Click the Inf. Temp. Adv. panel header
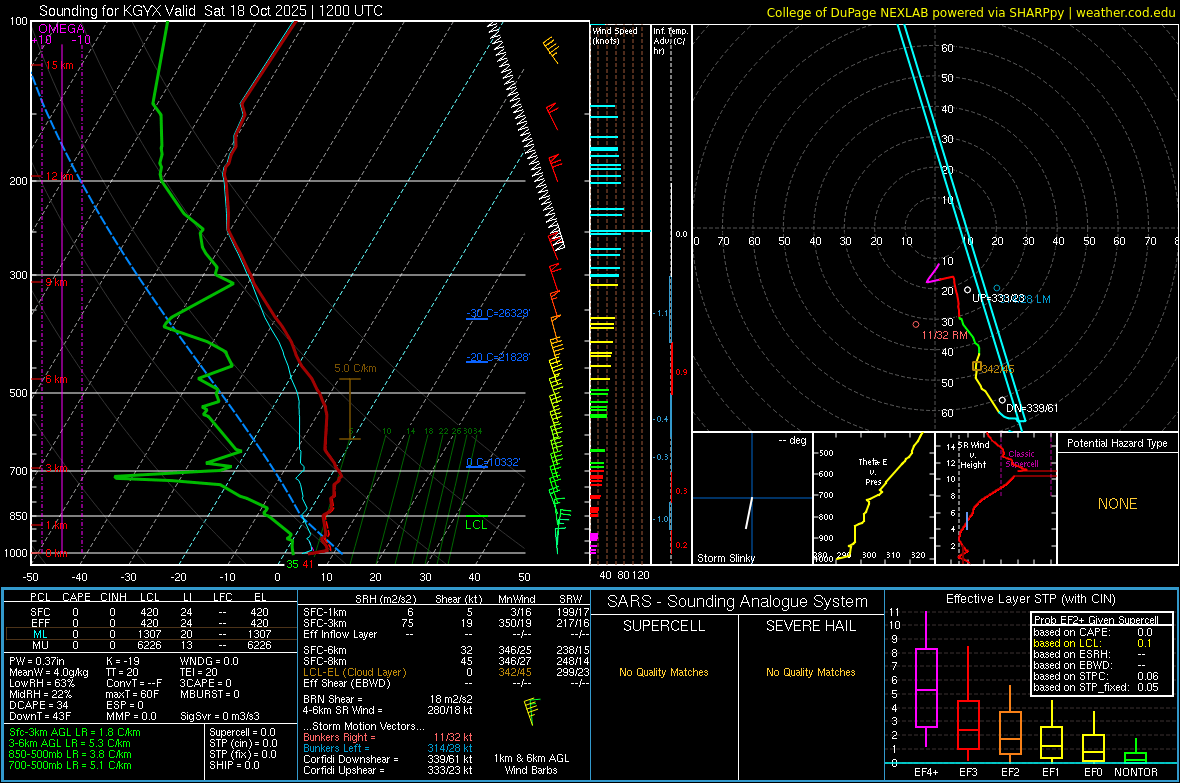Image resolution: width=1180 pixels, height=783 pixels. coord(670,40)
